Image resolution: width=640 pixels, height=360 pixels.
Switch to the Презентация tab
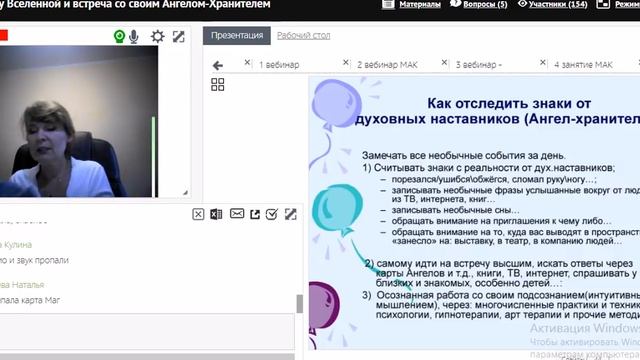(x=237, y=36)
